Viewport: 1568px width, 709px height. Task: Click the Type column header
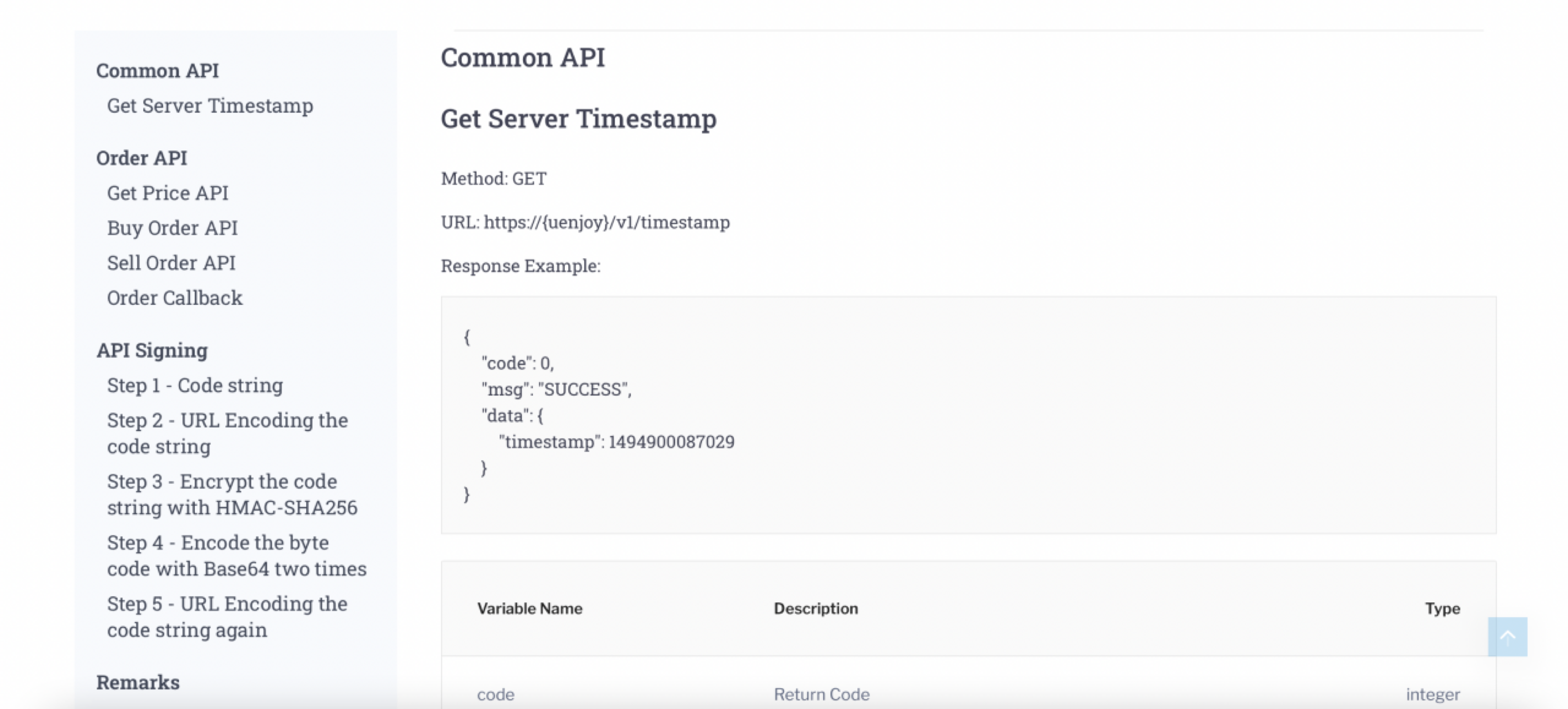[x=1442, y=609]
